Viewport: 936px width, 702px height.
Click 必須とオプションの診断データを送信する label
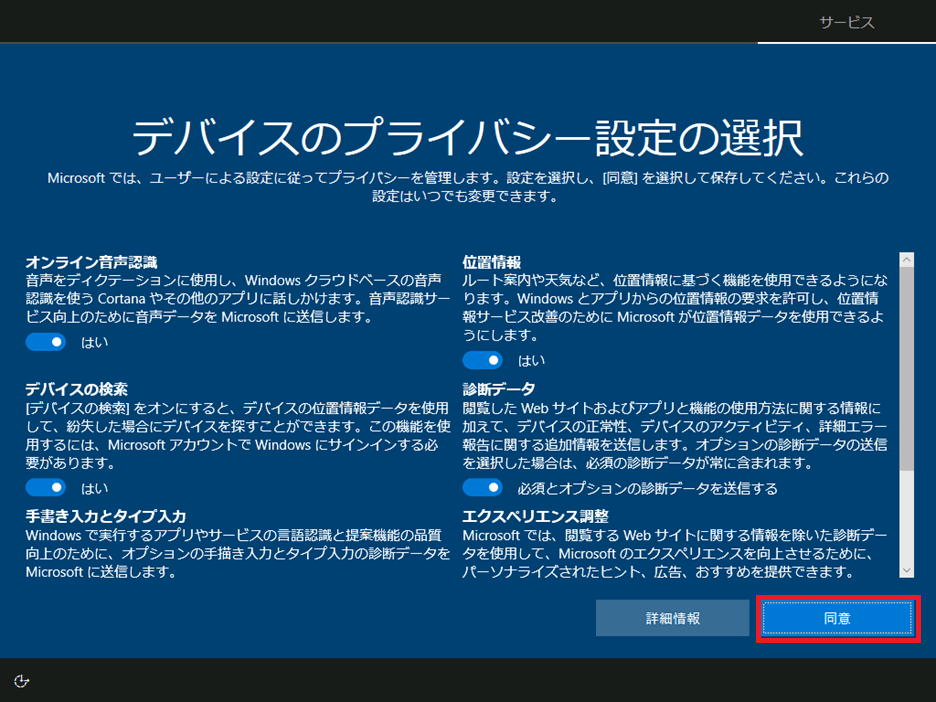(648, 488)
